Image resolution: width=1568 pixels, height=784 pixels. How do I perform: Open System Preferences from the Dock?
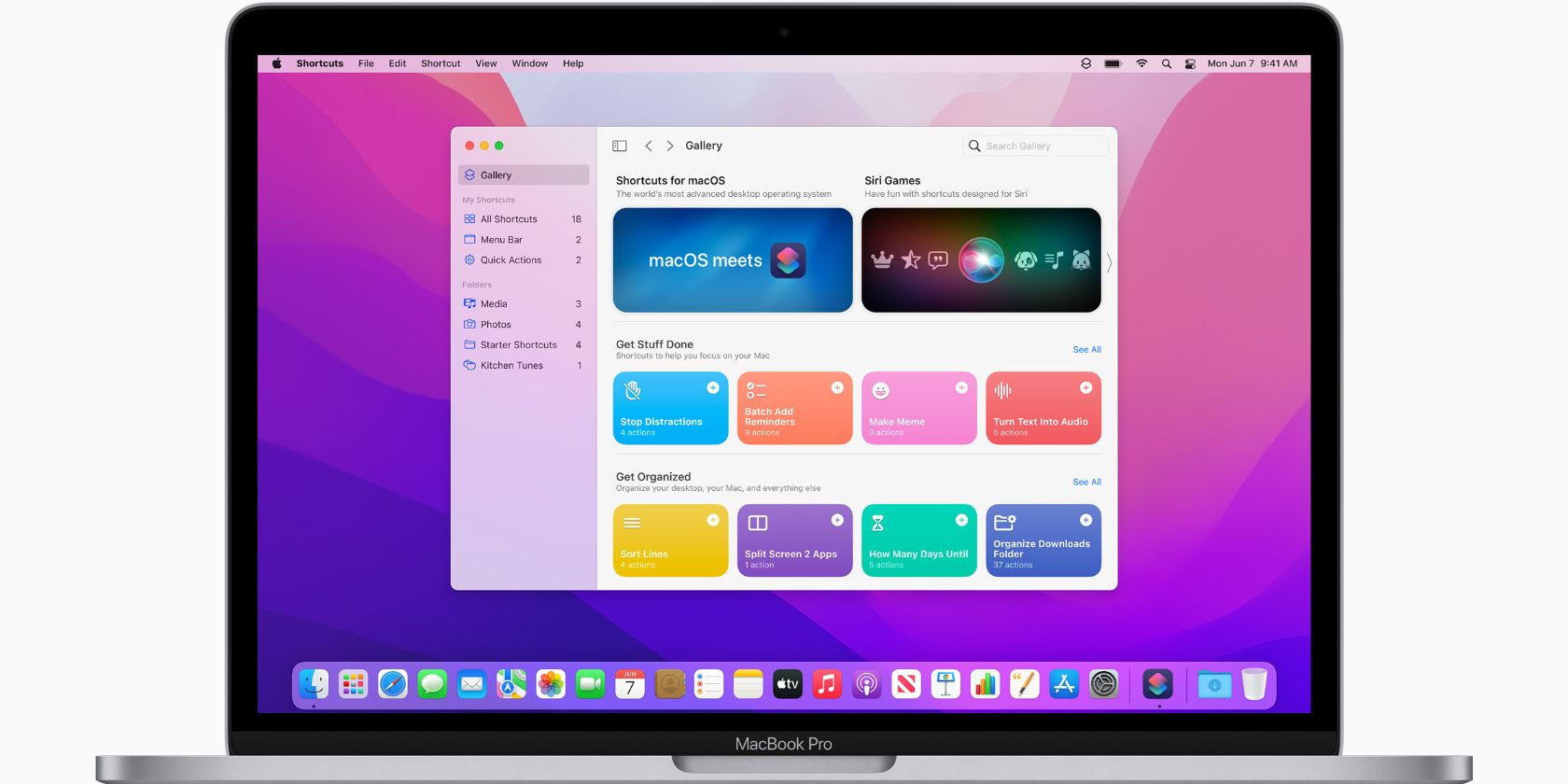(x=1104, y=685)
